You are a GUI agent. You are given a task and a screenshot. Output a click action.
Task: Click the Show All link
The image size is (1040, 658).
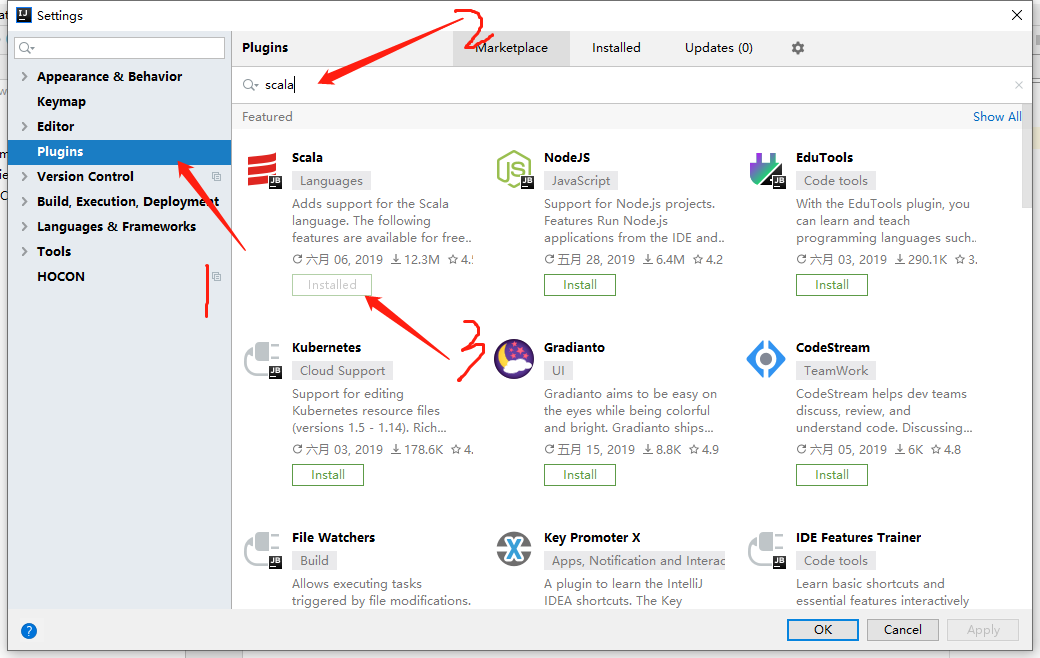(x=997, y=117)
